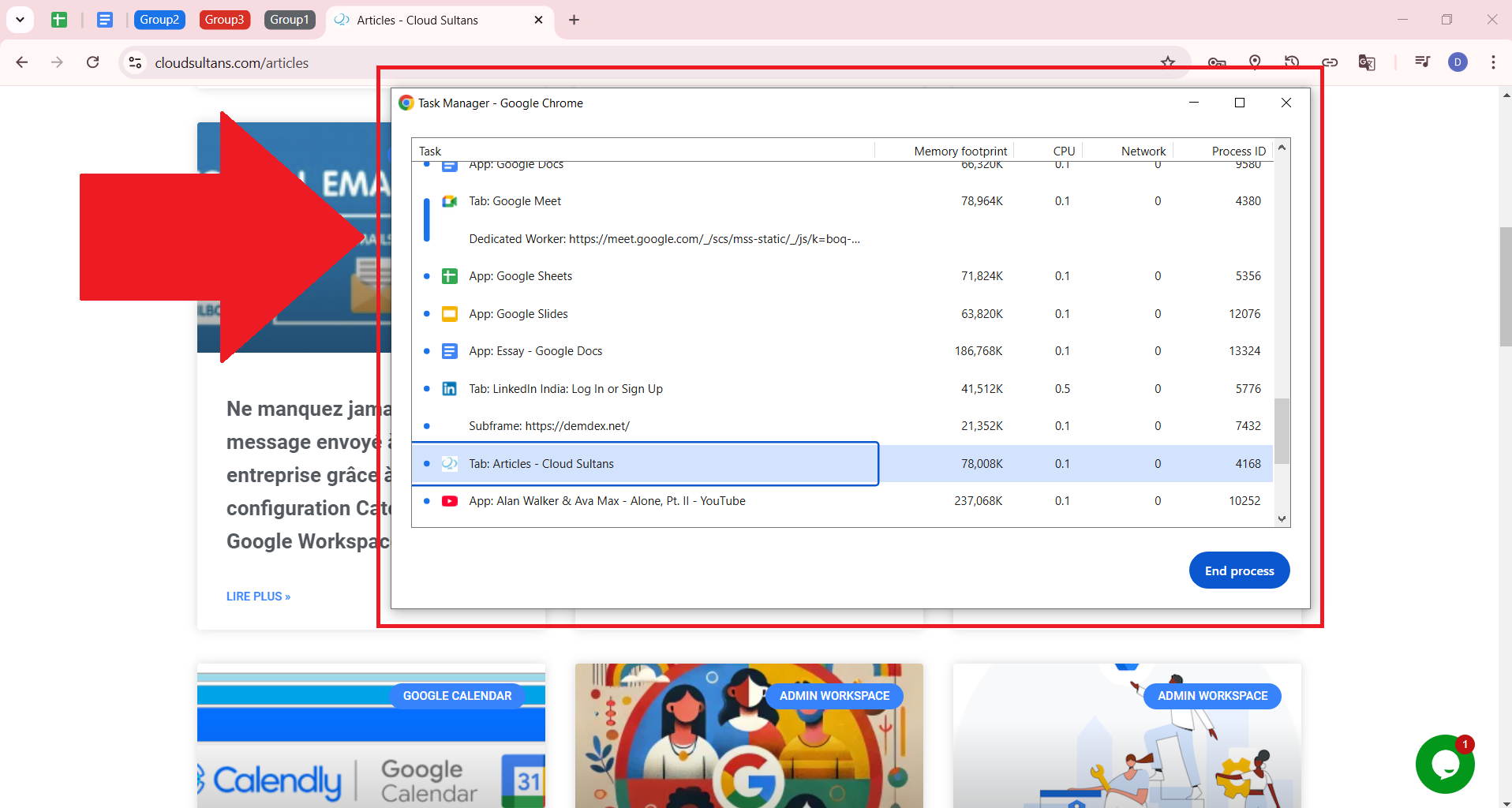Viewport: 1512px width, 808px height.
Task: Click the 237,068K memory value
Action: 979,501
